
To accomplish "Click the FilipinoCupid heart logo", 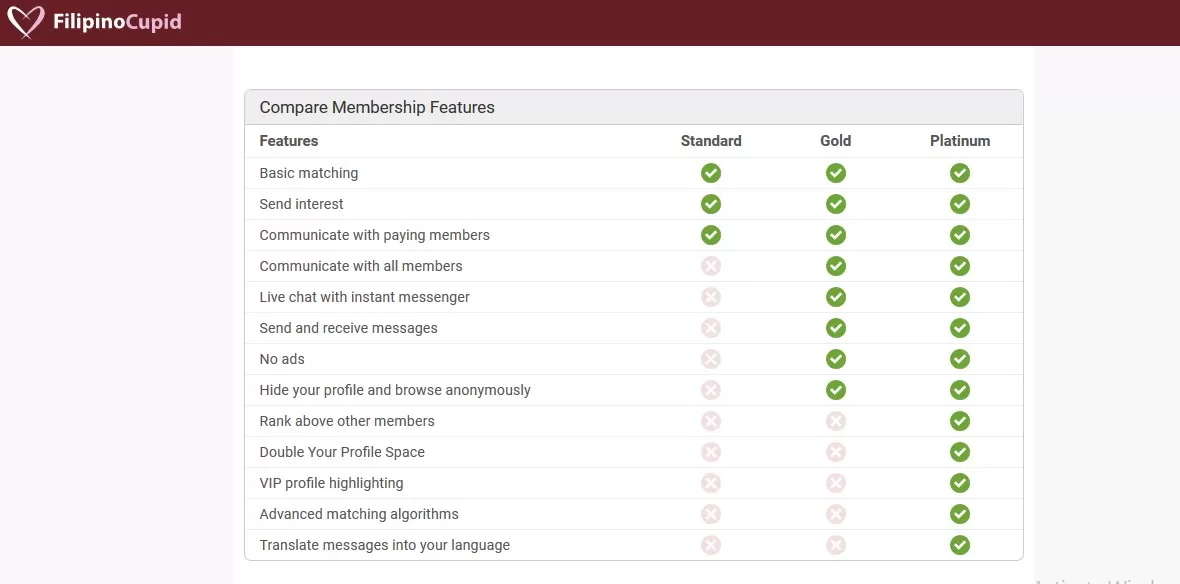I will (26, 22).
